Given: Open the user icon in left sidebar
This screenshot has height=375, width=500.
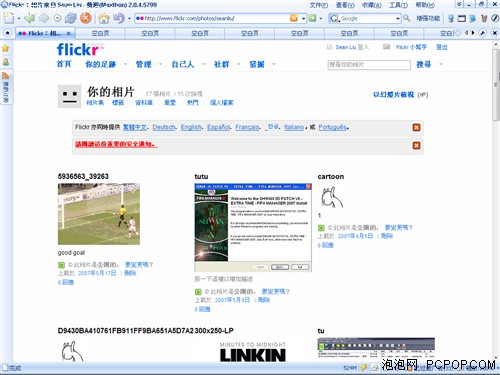Looking at the screenshot, I should click(x=6, y=62).
